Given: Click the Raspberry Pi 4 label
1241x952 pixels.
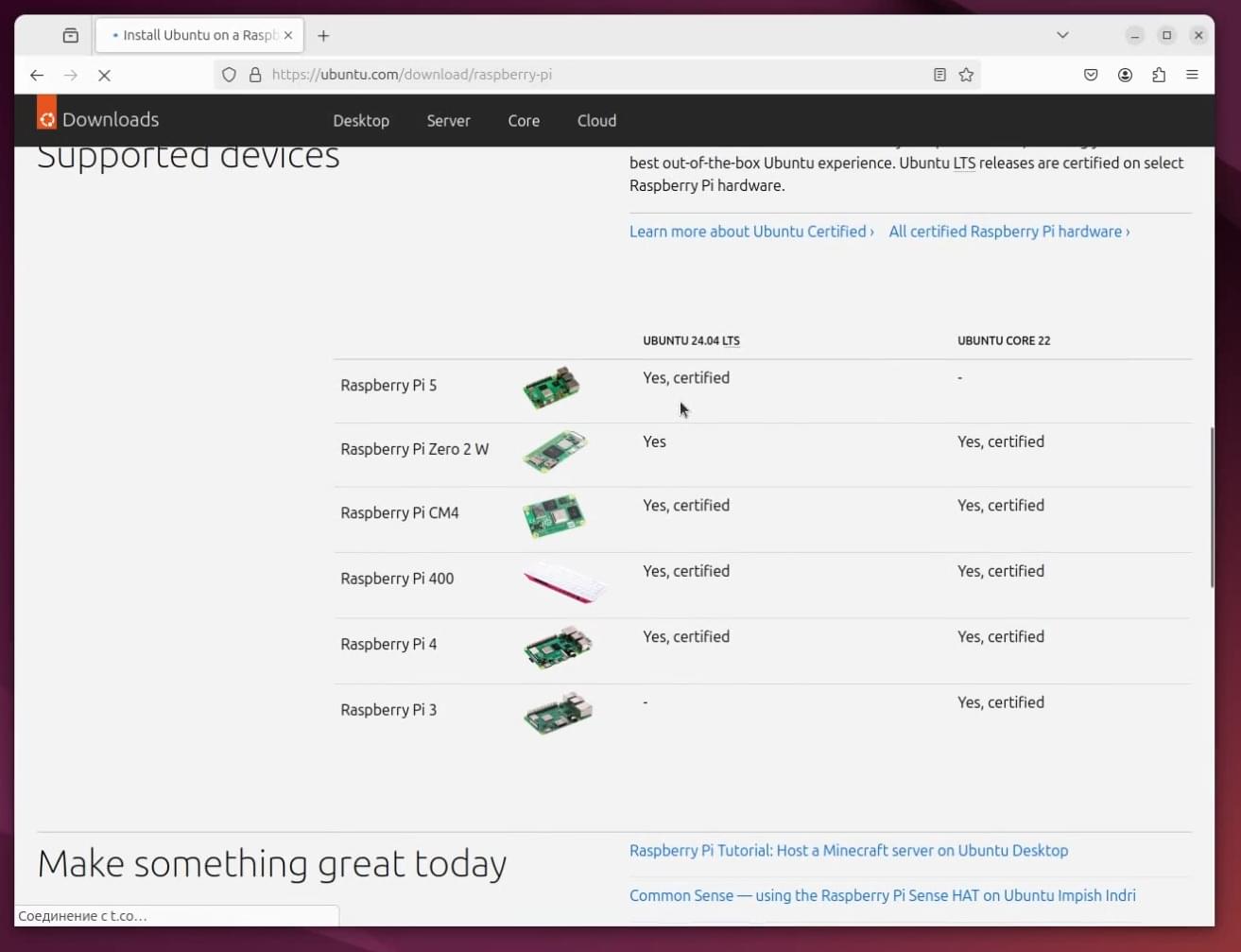Looking at the screenshot, I should [x=388, y=645].
